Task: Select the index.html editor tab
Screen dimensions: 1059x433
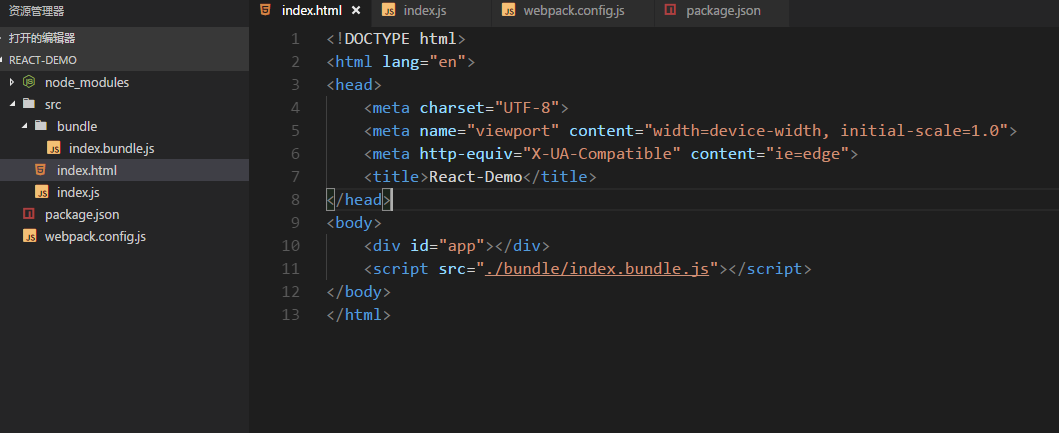Action: [310, 11]
